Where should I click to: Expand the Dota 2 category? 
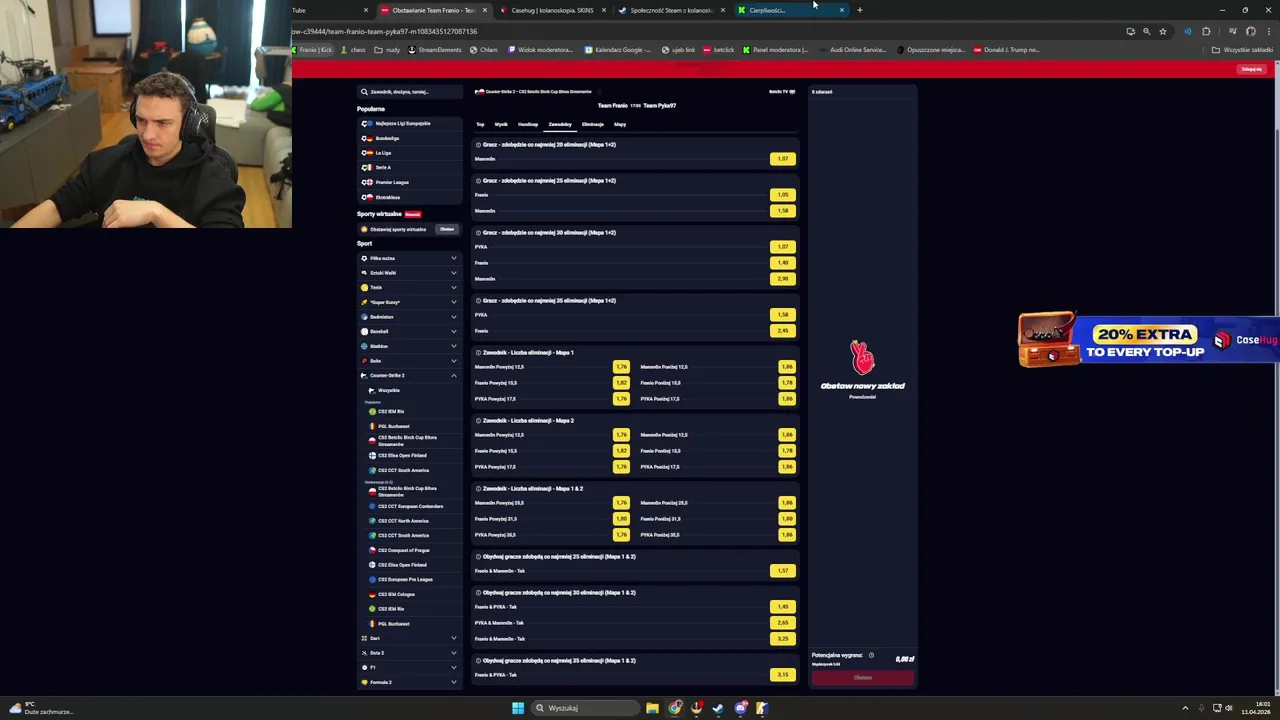coord(410,653)
